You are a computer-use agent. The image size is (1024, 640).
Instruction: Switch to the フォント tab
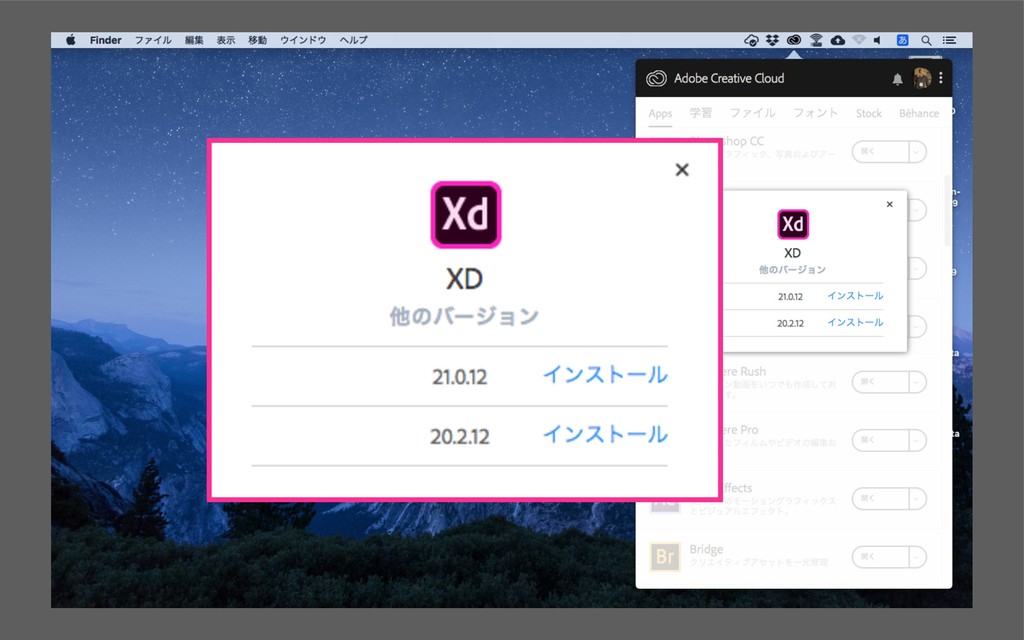click(816, 113)
